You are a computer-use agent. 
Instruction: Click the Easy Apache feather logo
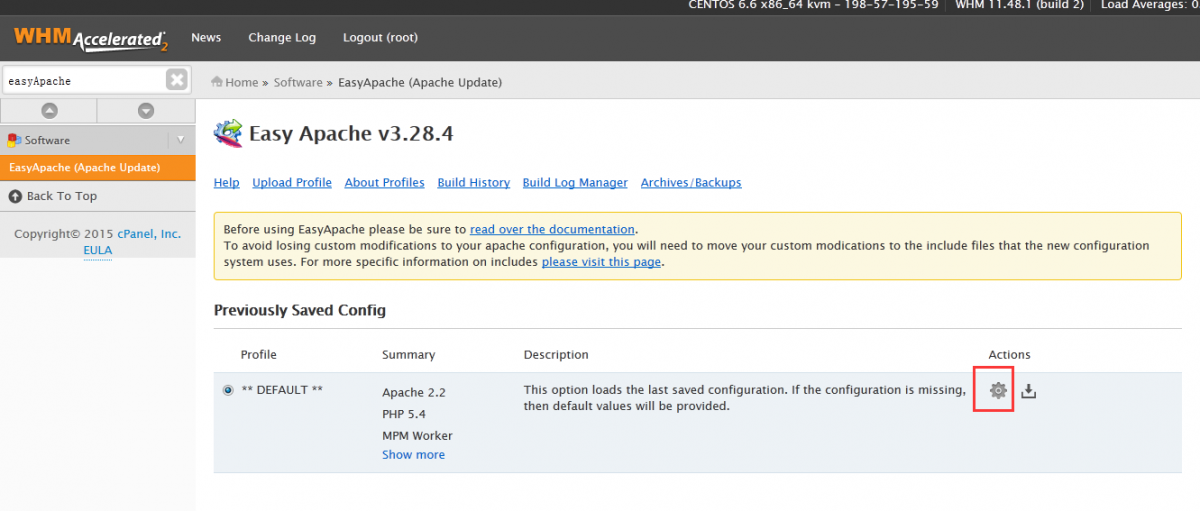[229, 133]
